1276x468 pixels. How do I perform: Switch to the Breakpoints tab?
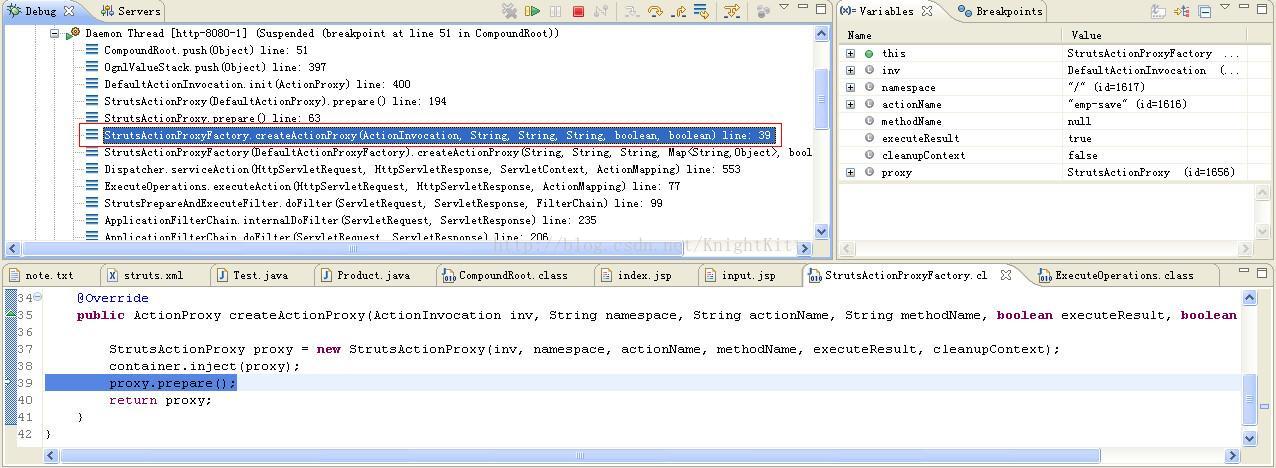click(1000, 11)
